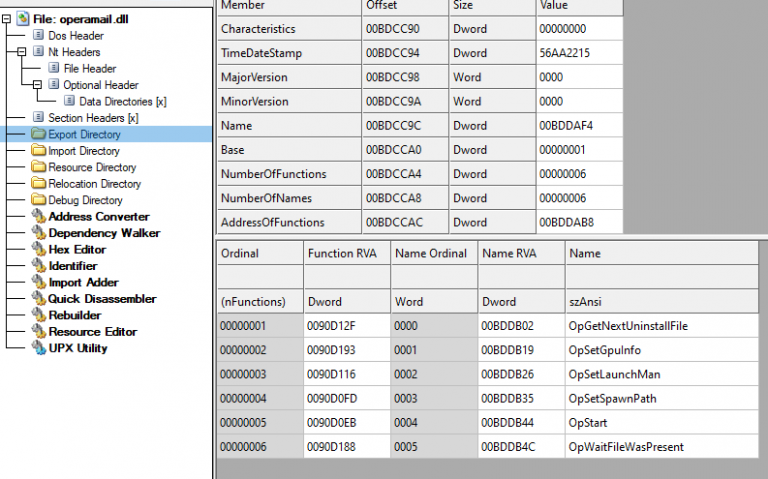Open the Hex Editor tool icon
This screenshot has width=768, height=479.
[39, 250]
